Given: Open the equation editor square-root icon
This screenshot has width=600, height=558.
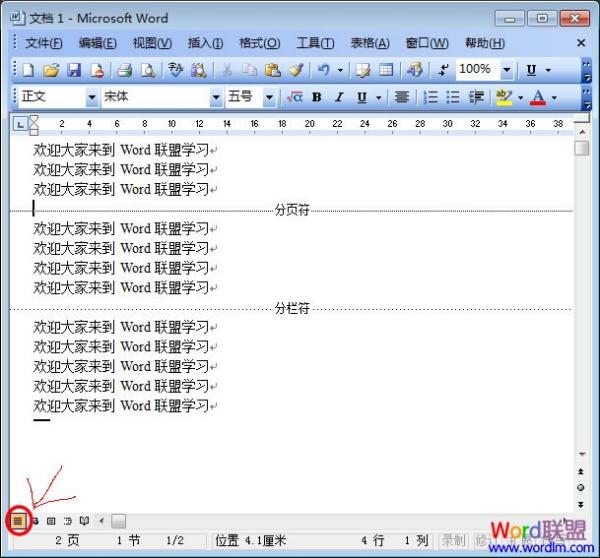Looking at the screenshot, I should click(x=295, y=97).
